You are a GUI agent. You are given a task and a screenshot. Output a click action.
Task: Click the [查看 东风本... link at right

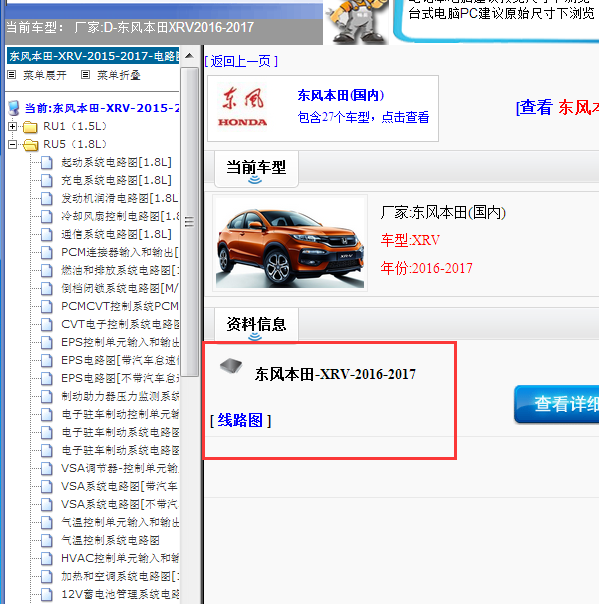[557, 107]
